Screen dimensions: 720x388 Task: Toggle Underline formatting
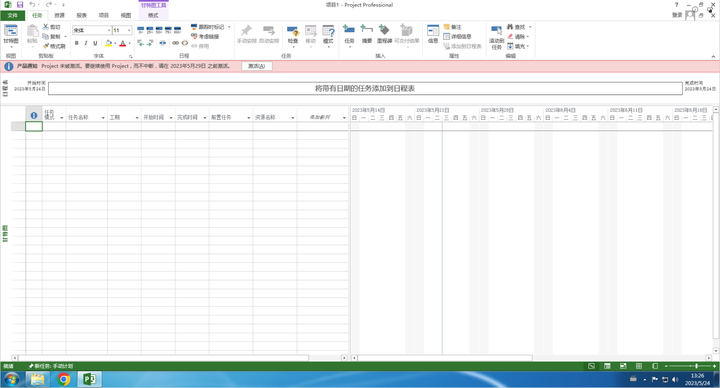(x=95, y=43)
